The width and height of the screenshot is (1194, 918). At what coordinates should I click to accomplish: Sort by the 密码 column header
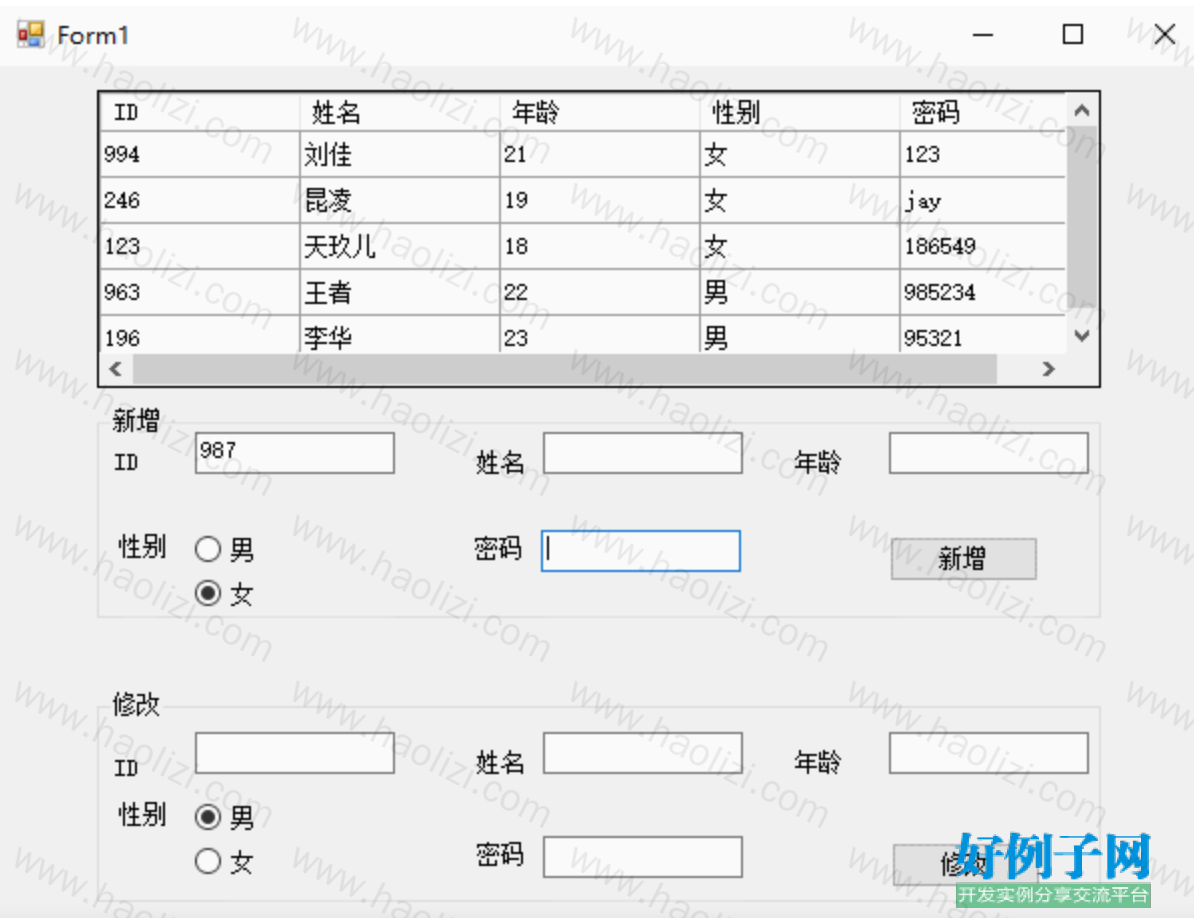click(x=983, y=113)
